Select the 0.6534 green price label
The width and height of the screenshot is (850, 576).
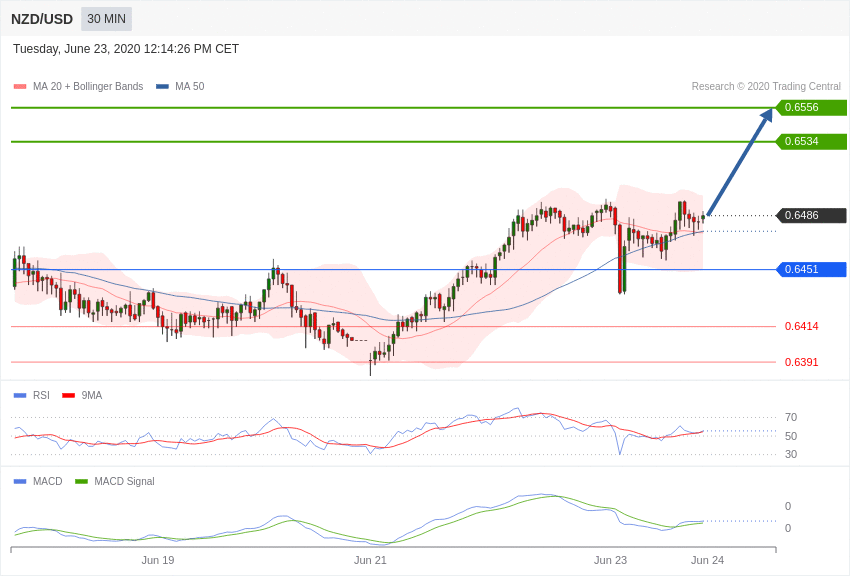coord(811,142)
